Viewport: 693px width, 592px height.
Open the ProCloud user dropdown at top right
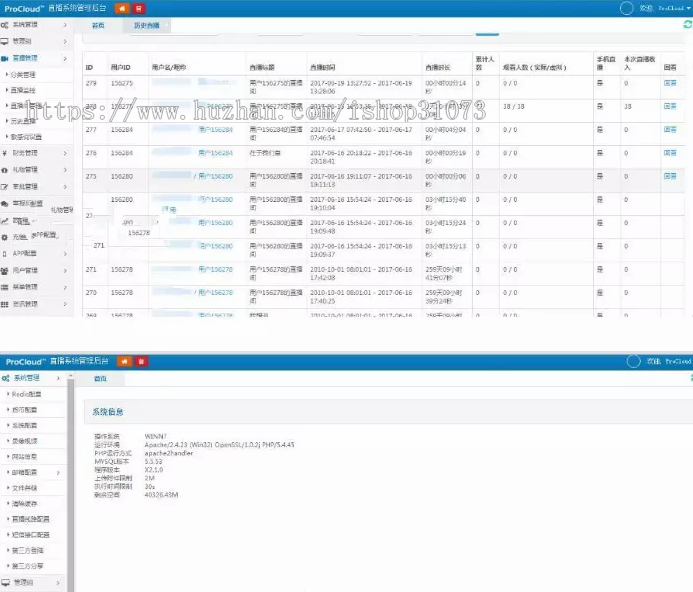pos(671,7)
